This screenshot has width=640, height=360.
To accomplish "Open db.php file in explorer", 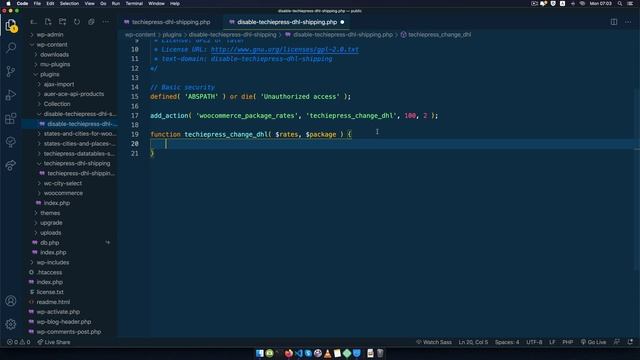I will click(x=49, y=242).
